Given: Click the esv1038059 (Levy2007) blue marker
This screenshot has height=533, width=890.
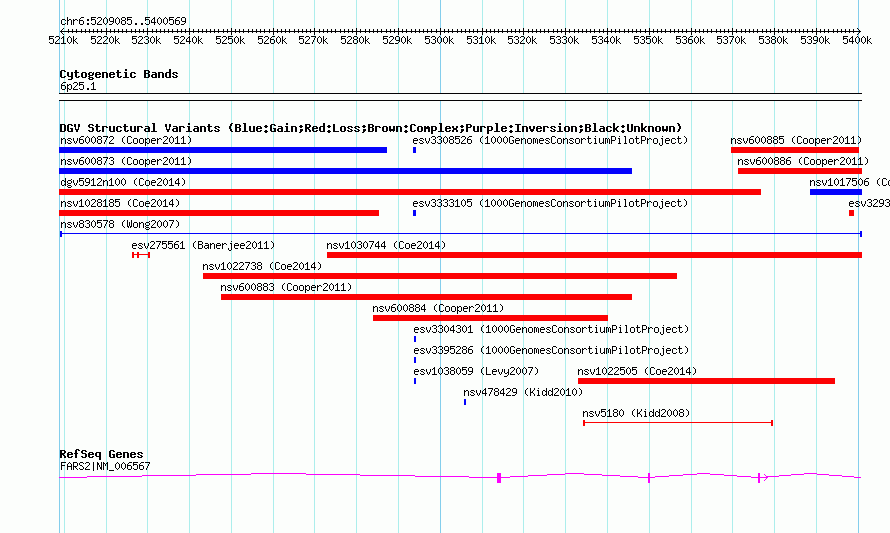Looking at the screenshot, I should click(415, 381).
